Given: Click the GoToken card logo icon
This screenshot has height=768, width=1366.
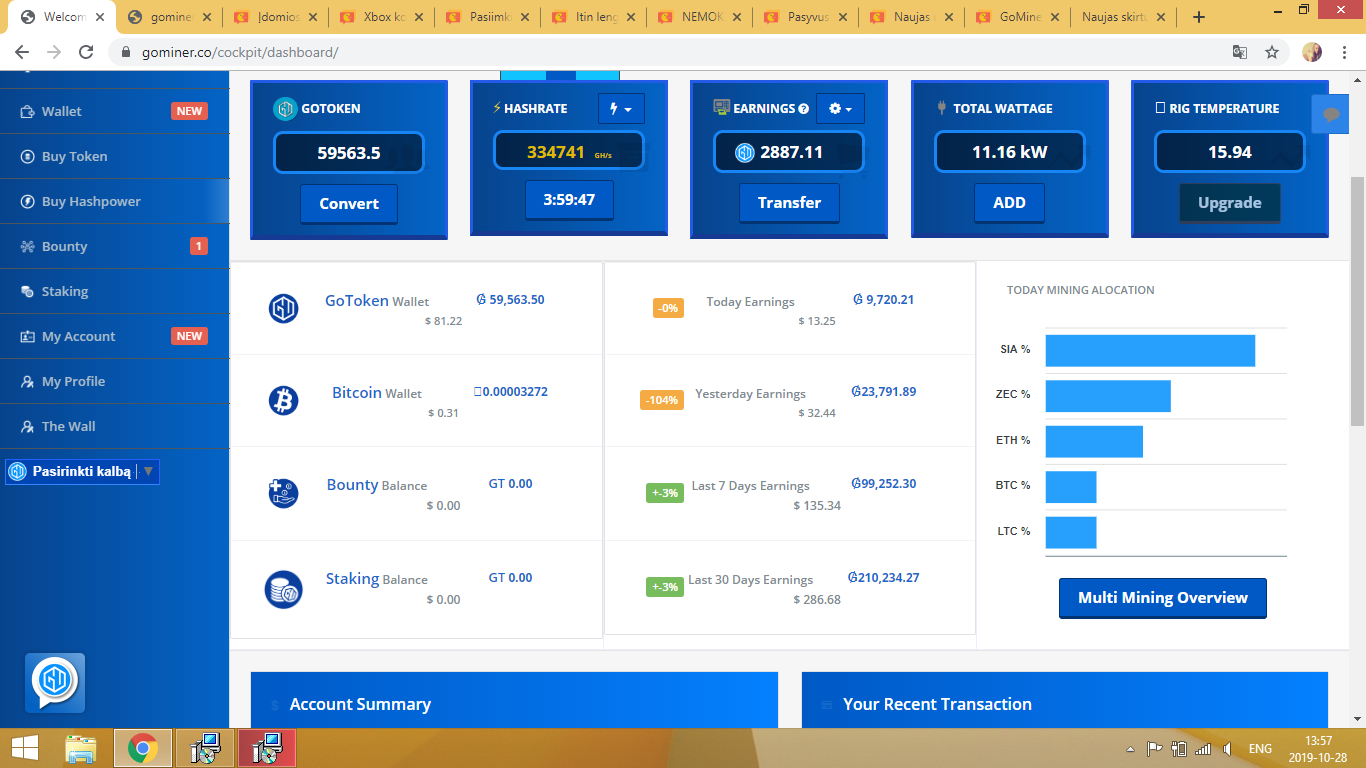Looking at the screenshot, I should pyautogui.click(x=286, y=109).
